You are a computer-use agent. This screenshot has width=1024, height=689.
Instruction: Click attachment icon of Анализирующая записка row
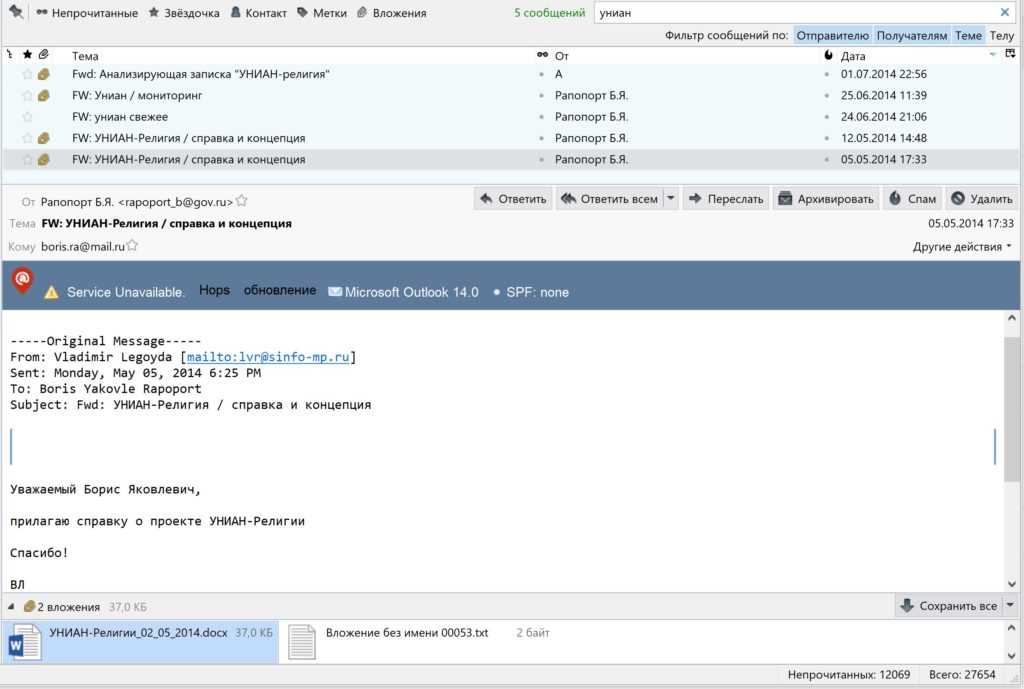tap(44, 74)
